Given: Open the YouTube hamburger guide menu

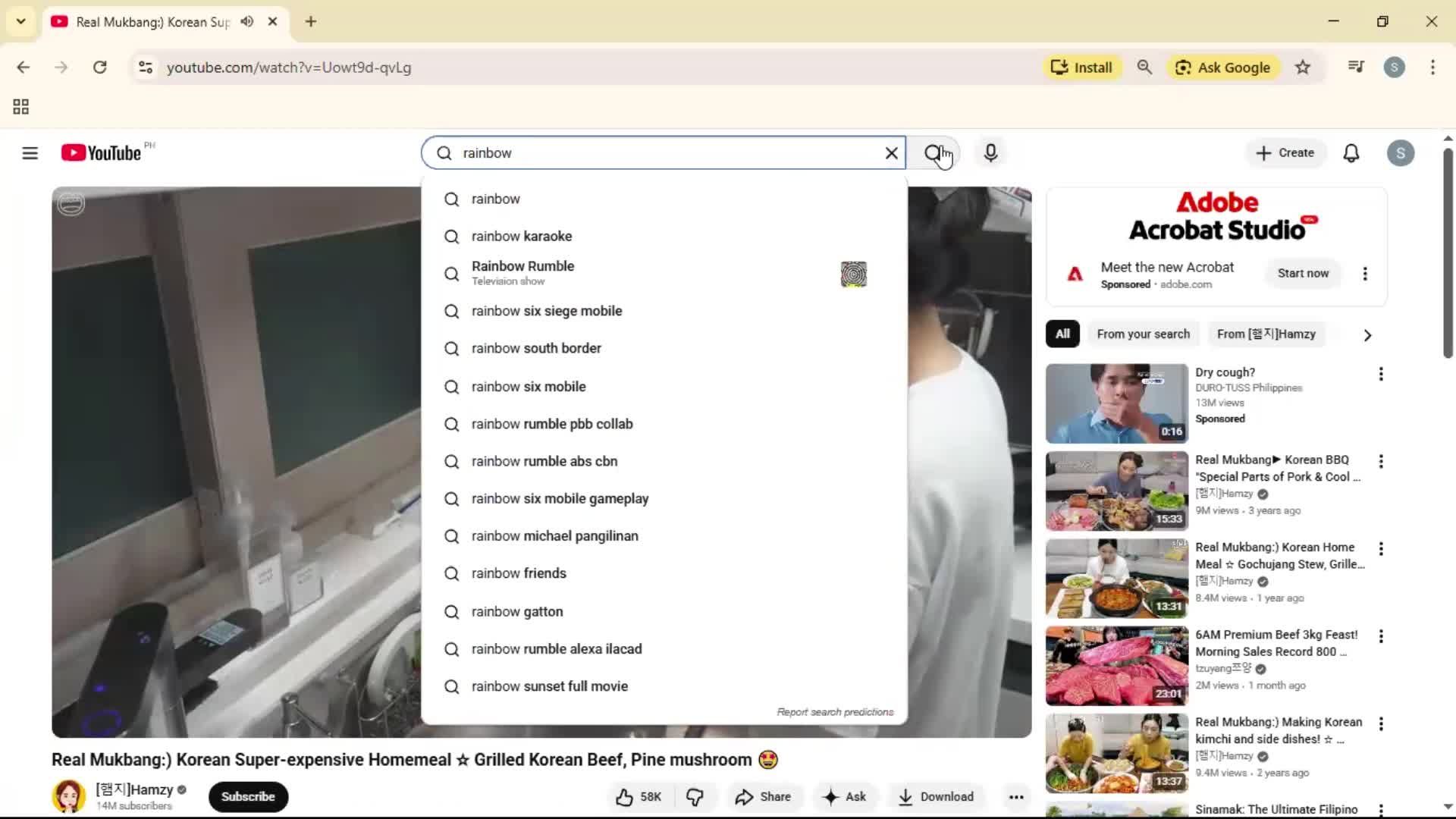Looking at the screenshot, I should 30,152.
